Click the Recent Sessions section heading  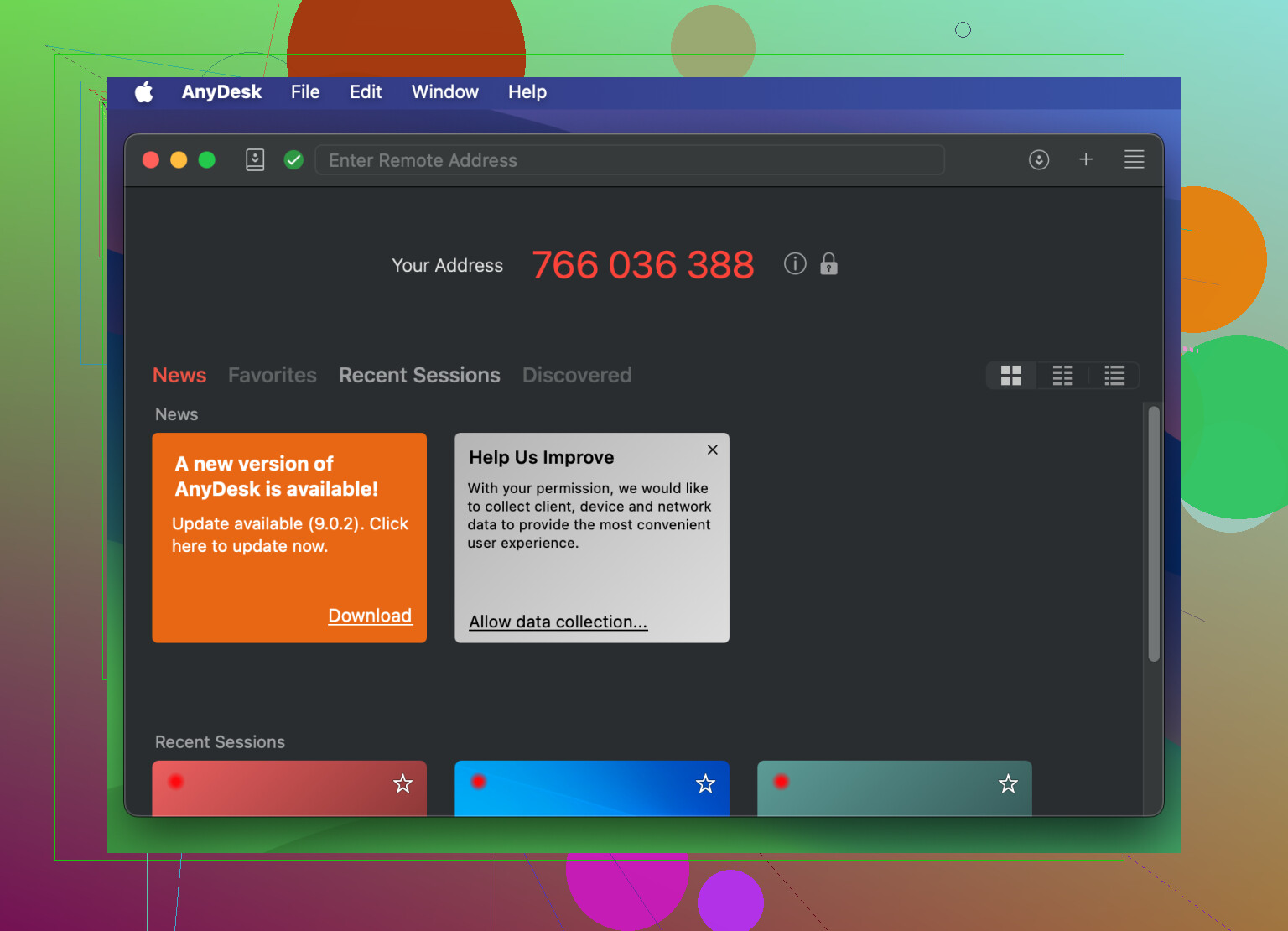(x=220, y=742)
